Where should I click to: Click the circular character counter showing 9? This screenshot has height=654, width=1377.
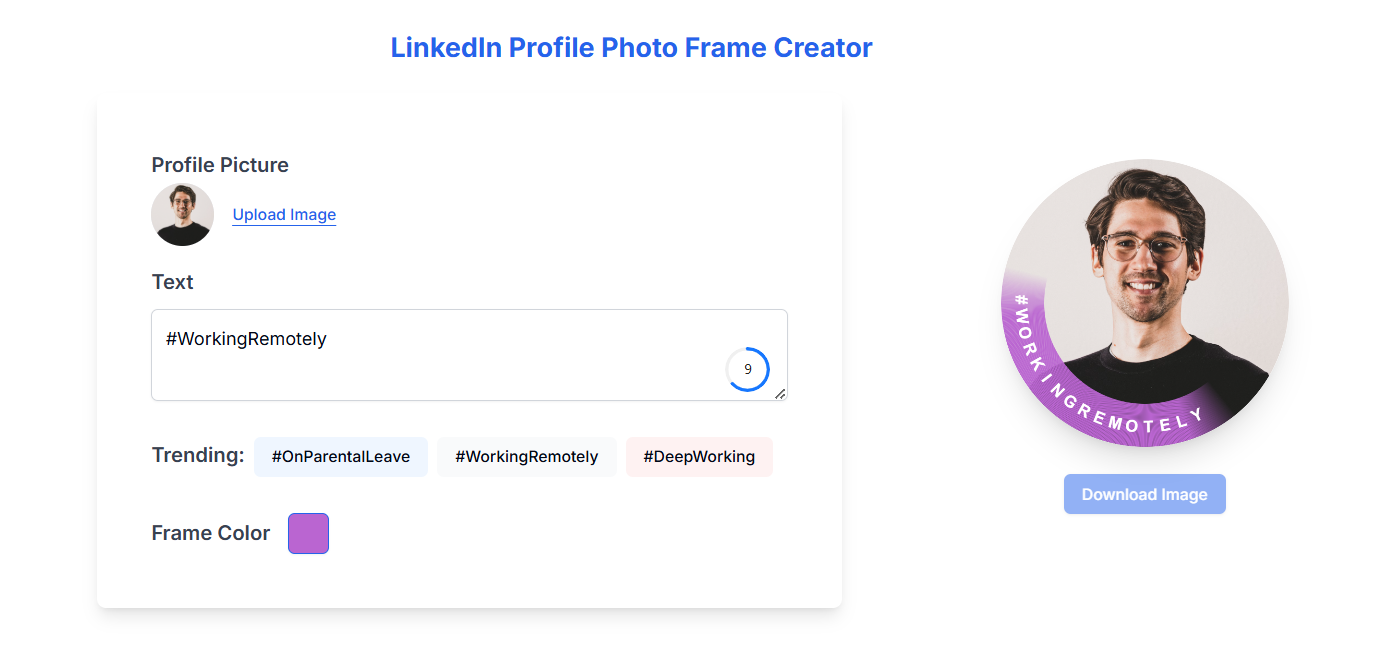747,369
